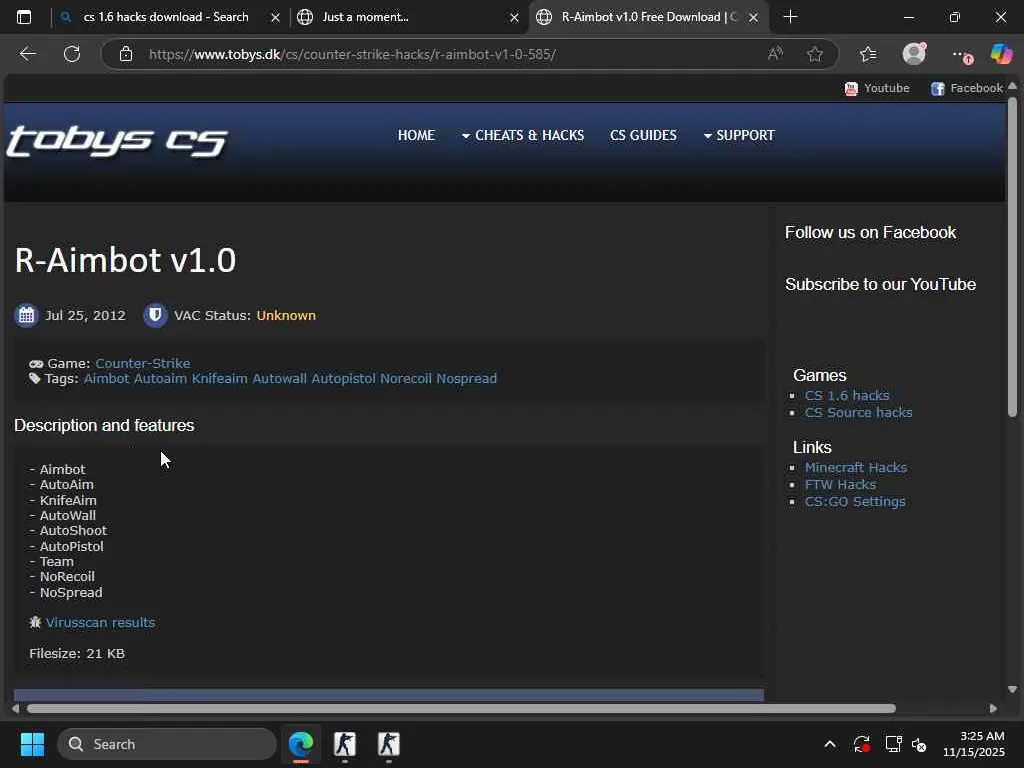
Task: Click the tobys cs site logo
Action: [x=118, y=140]
